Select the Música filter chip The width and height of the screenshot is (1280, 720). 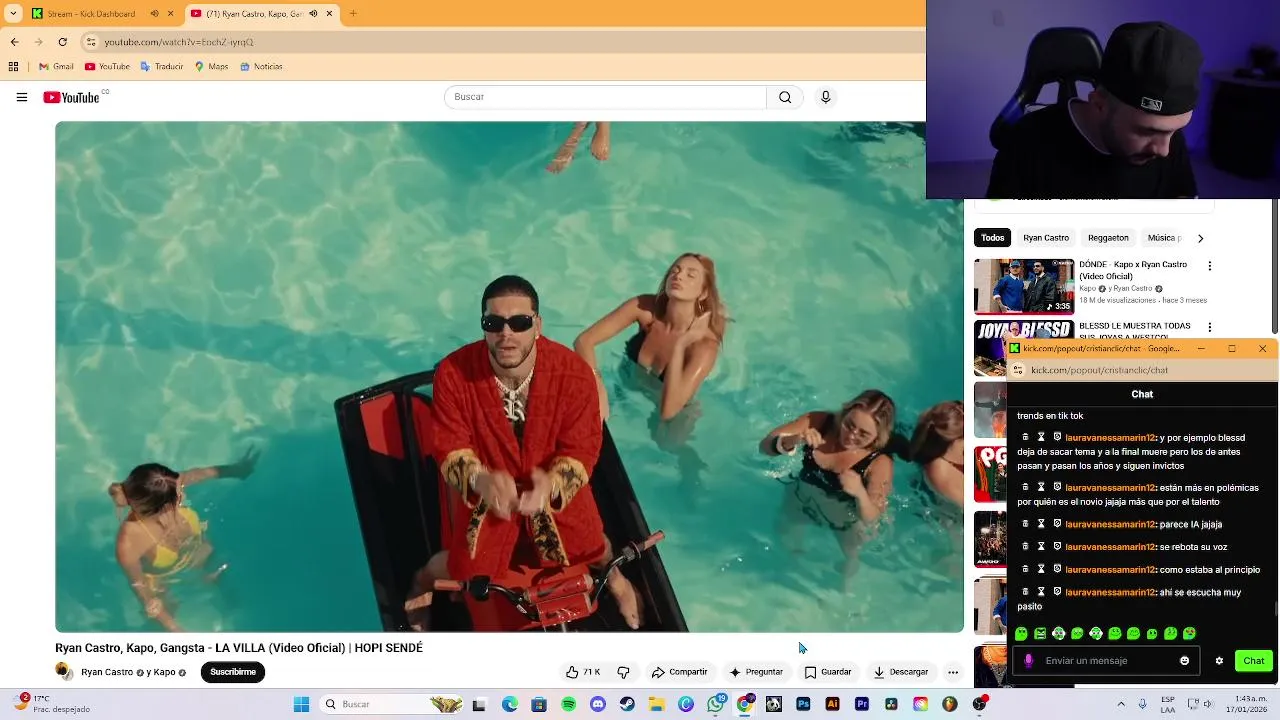[x=1164, y=238]
